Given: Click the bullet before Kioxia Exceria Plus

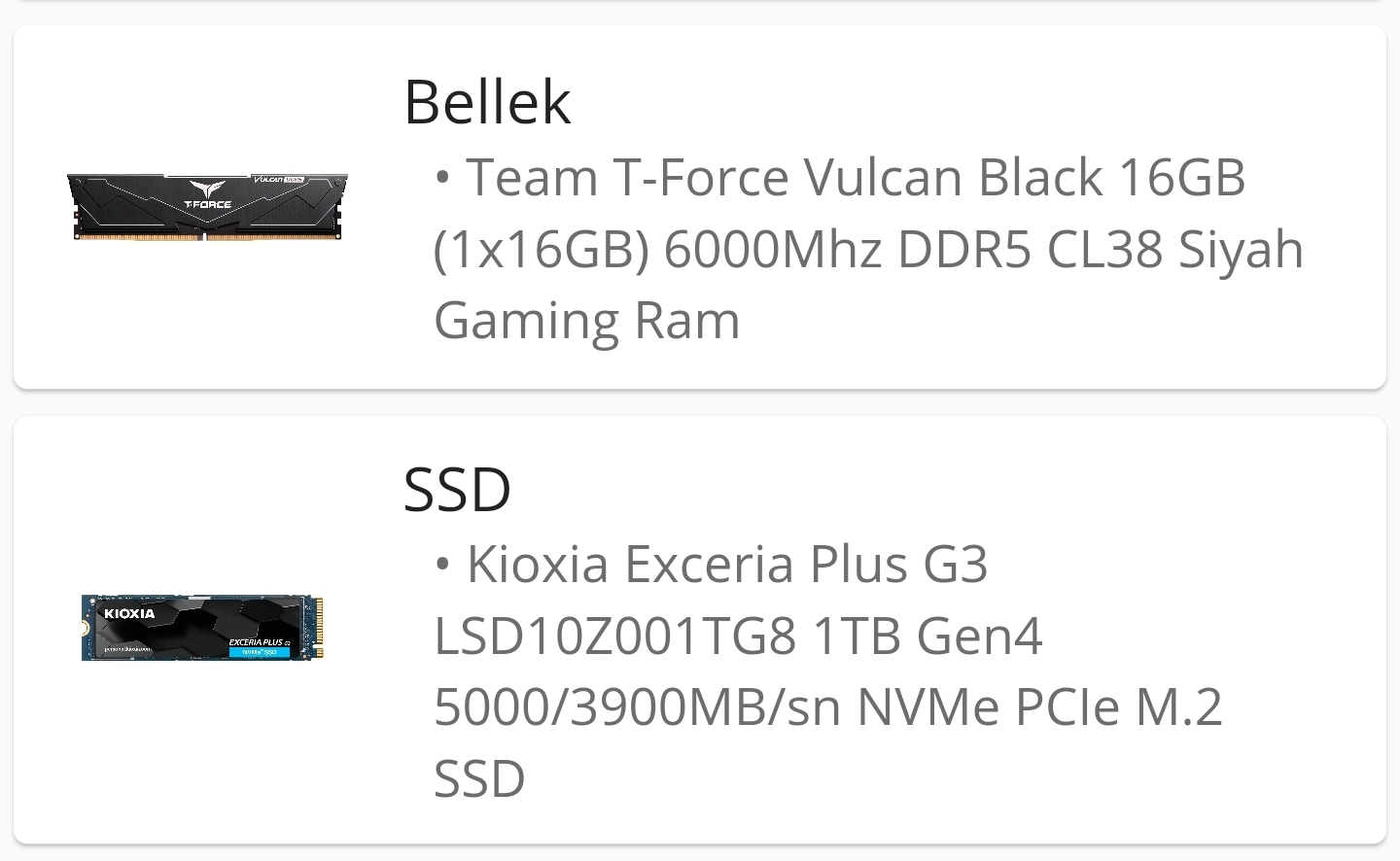Looking at the screenshot, I should click(x=442, y=564).
